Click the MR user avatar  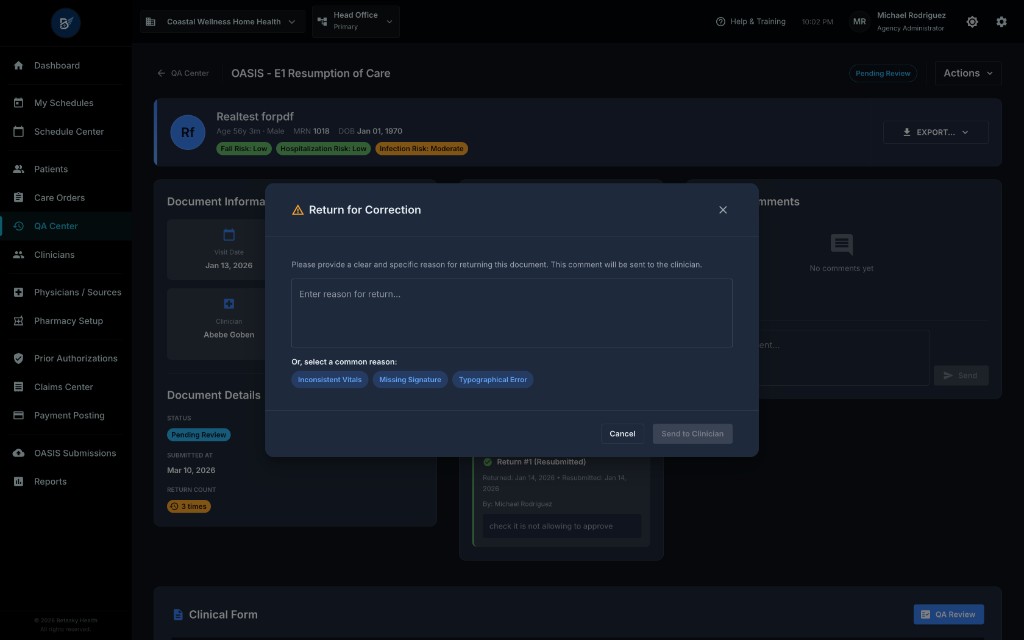tap(859, 22)
